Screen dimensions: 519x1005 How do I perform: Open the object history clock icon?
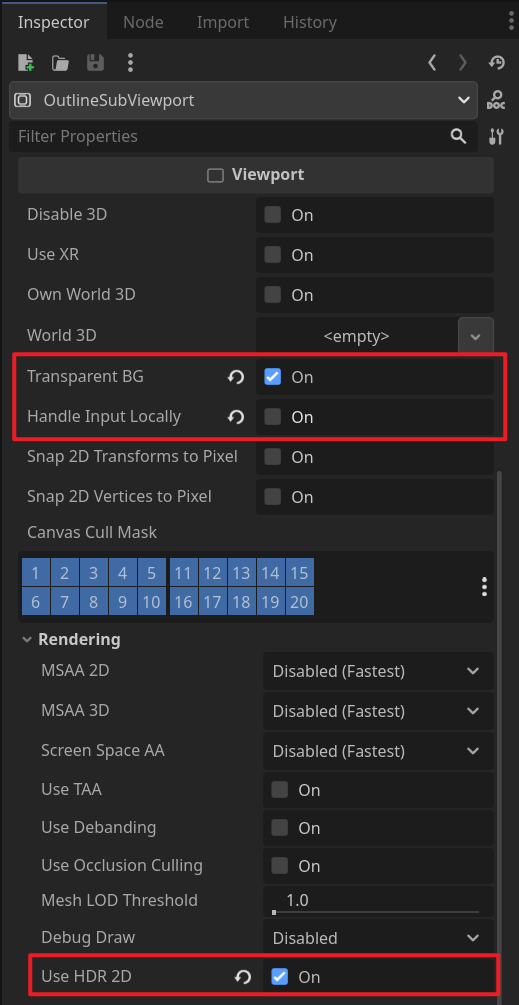pyautogui.click(x=497, y=62)
